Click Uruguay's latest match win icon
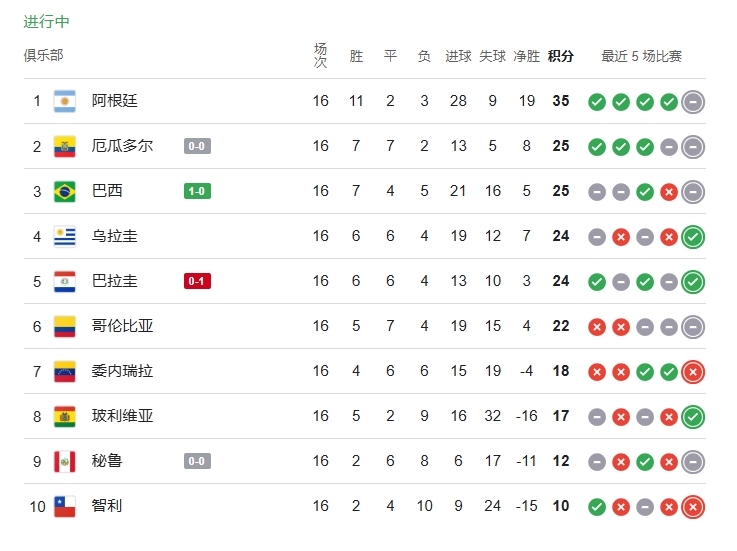The width and height of the screenshot is (737, 551). 693,237
